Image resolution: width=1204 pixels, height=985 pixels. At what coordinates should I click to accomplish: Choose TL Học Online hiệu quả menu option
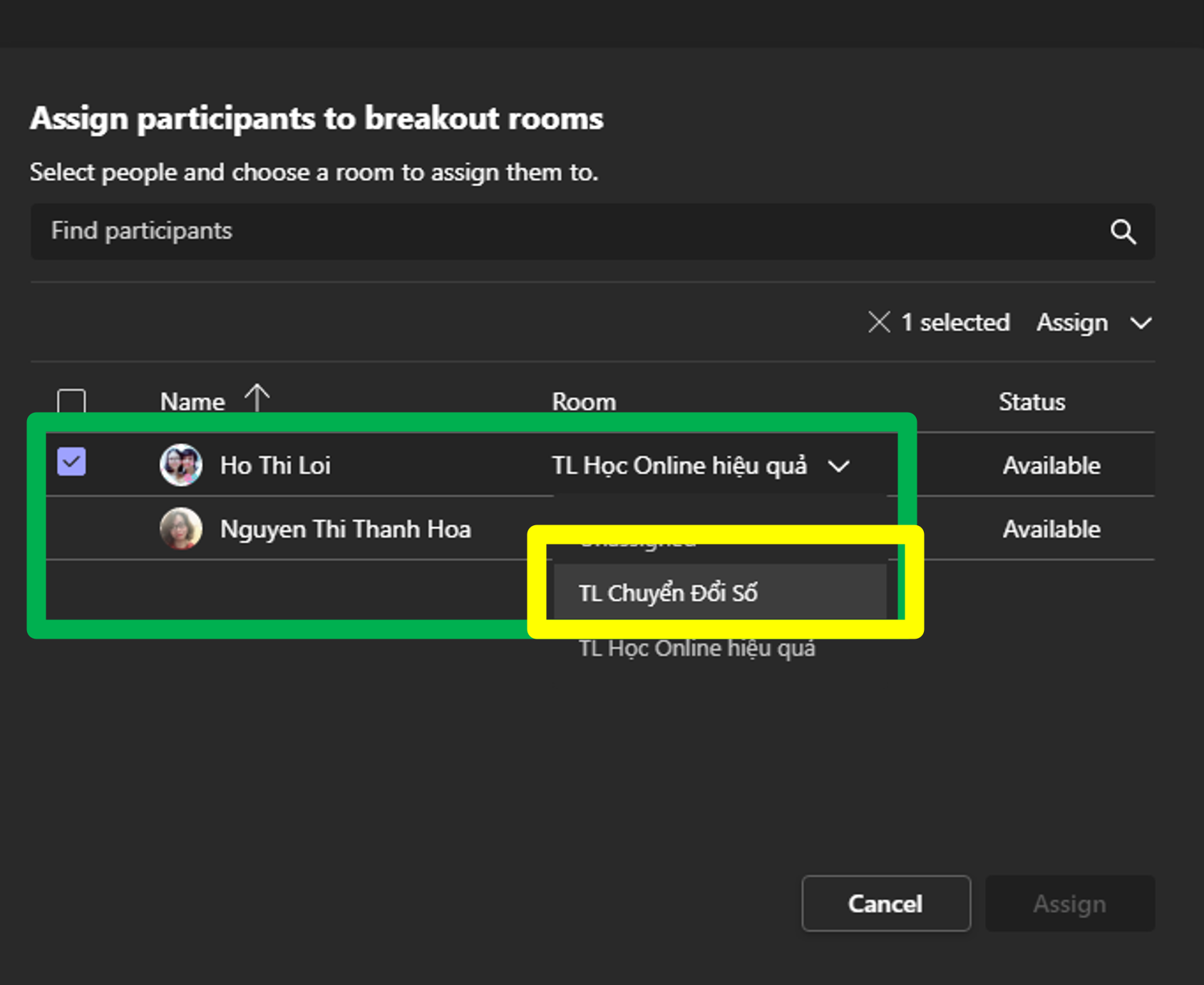point(696,649)
